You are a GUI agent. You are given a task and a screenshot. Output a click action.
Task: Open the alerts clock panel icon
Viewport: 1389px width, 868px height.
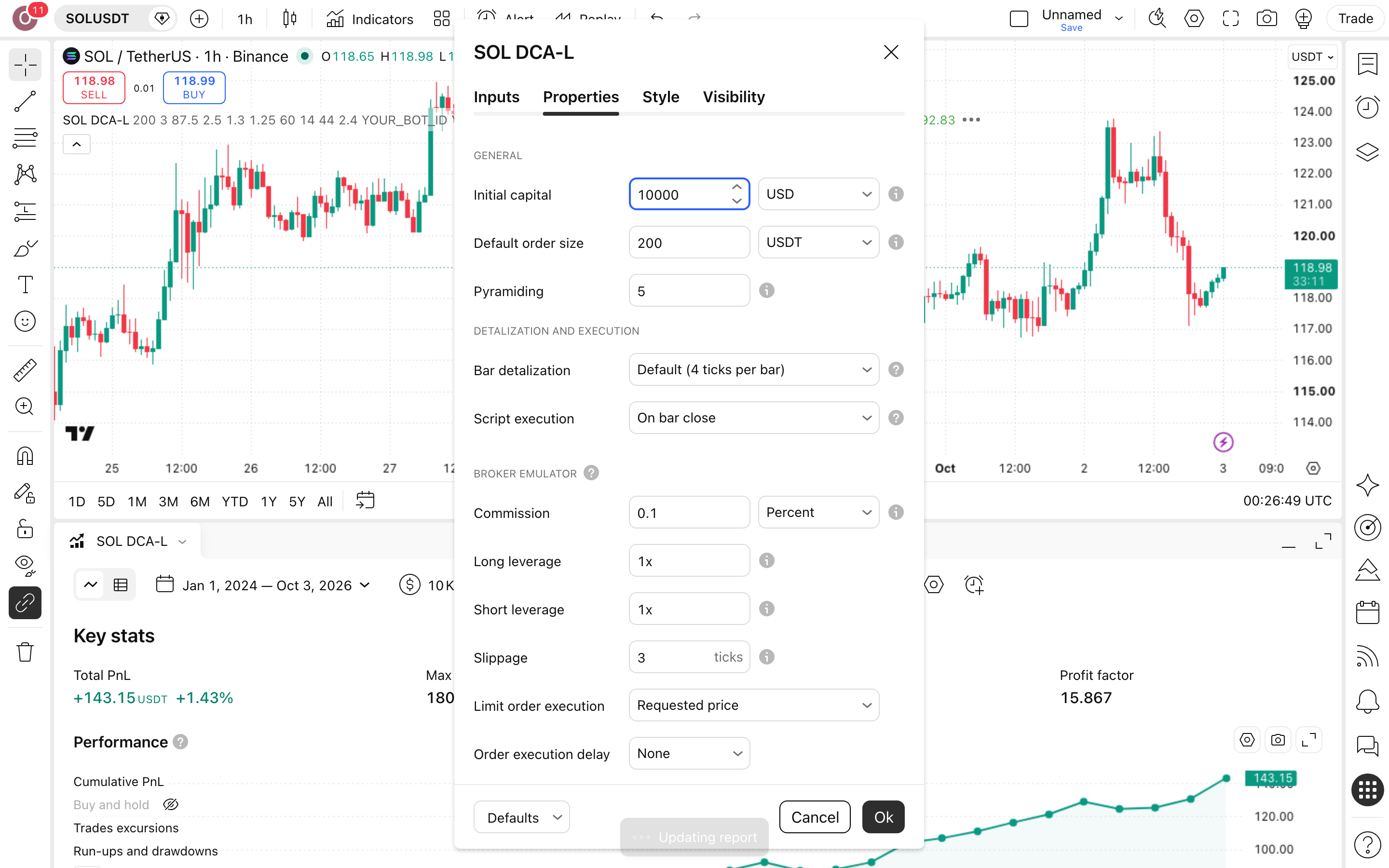(x=1368, y=108)
